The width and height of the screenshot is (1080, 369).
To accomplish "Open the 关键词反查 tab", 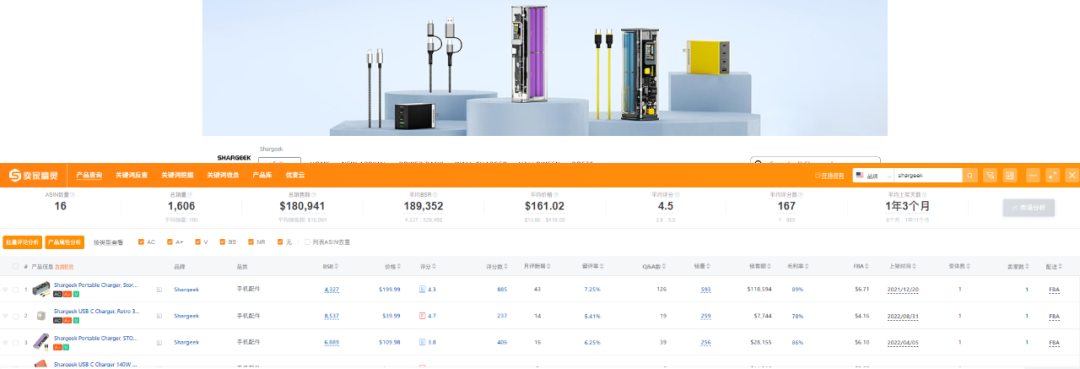I will tap(132, 176).
